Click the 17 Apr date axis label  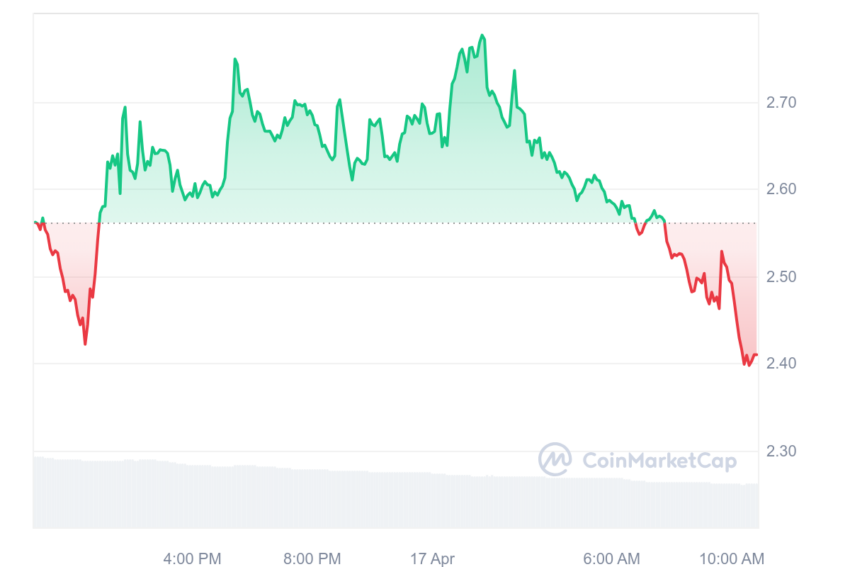432,558
